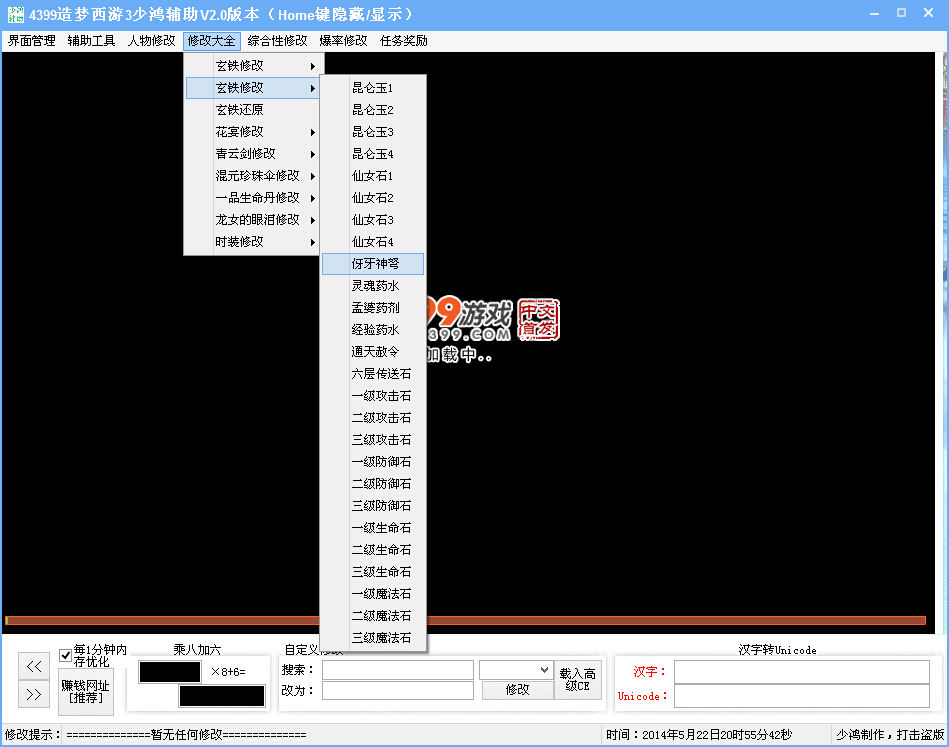Image resolution: width=949 pixels, height=747 pixels.
Task: Open 修改大全 menu
Action: coord(211,41)
